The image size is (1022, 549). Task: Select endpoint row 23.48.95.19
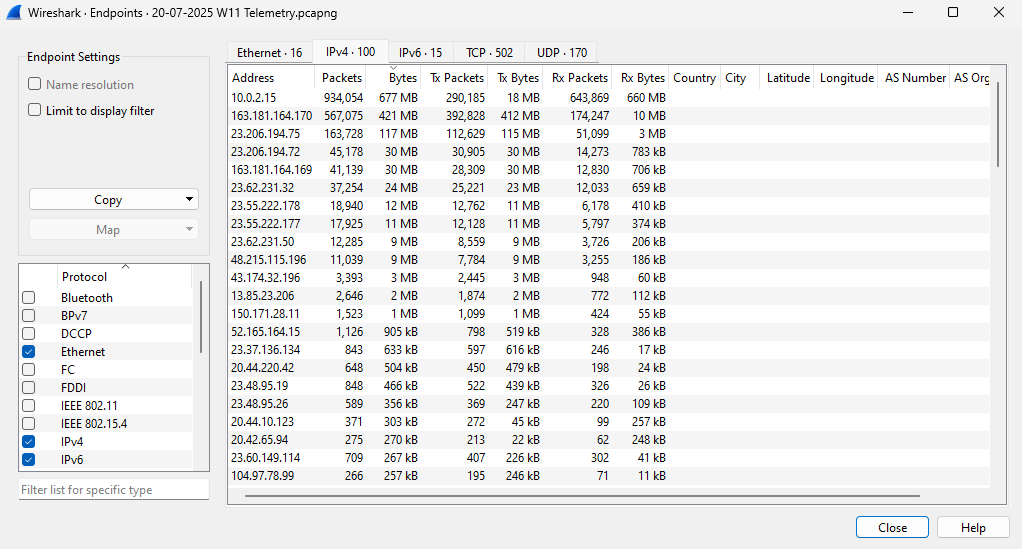tap(608, 386)
